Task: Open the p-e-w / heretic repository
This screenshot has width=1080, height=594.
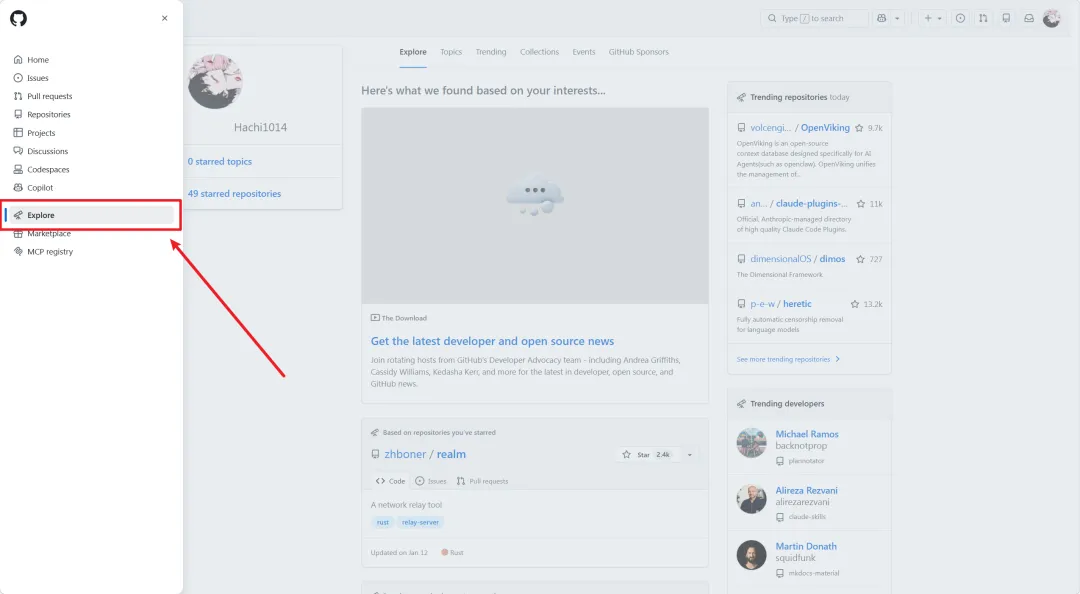Action: click(780, 304)
